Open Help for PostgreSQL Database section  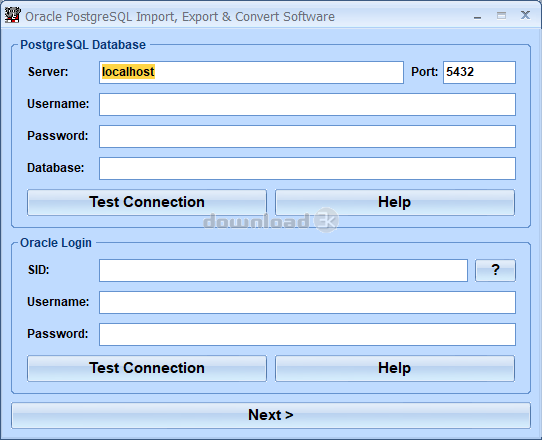[395, 202]
